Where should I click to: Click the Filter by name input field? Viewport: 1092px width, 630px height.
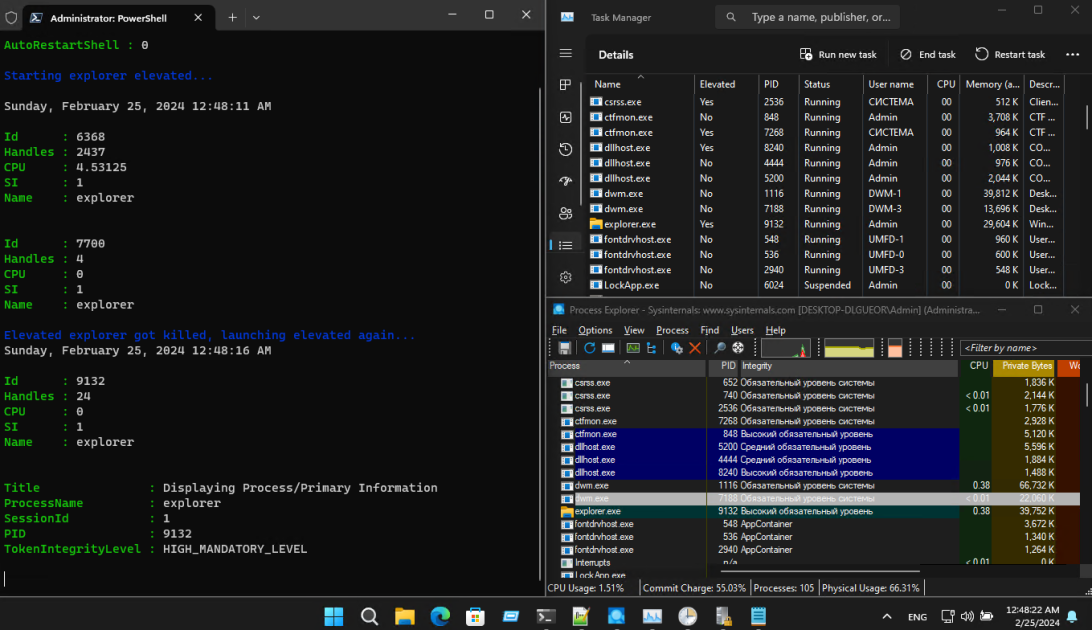[x=1025, y=347]
